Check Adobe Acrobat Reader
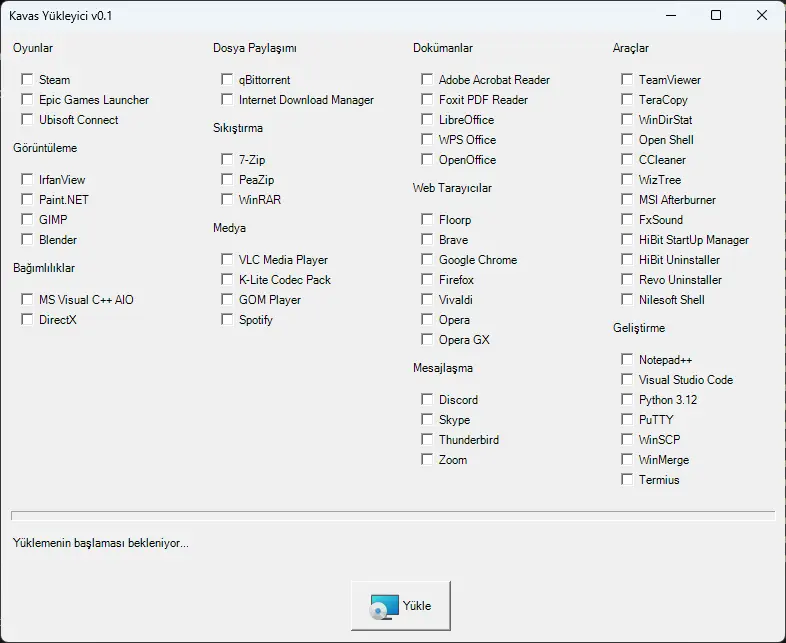Image resolution: width=786 pixels, height=643 pixels. coord(427,79)
